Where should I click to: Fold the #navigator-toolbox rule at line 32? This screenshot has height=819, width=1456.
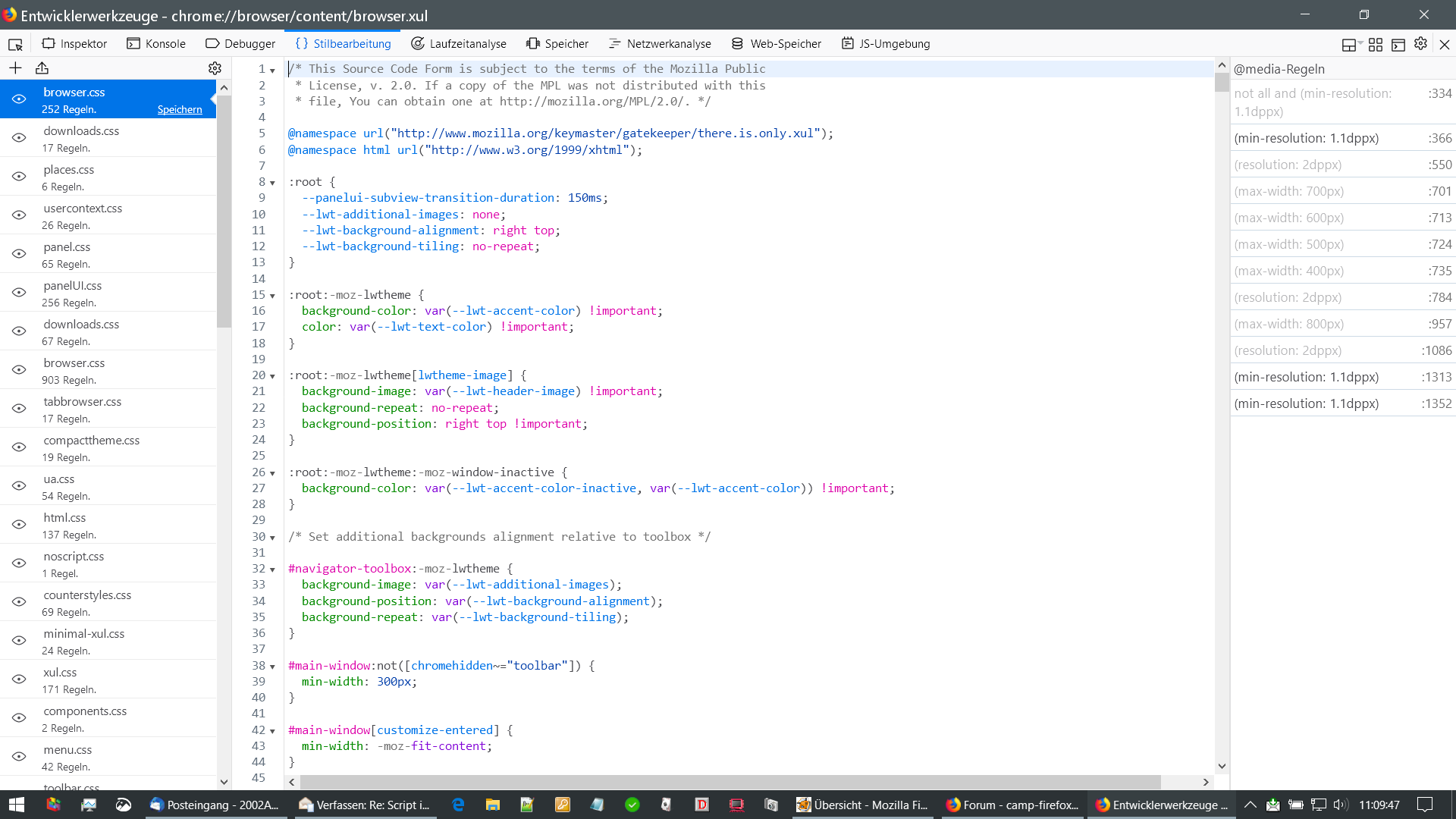[x=272, y=570]
